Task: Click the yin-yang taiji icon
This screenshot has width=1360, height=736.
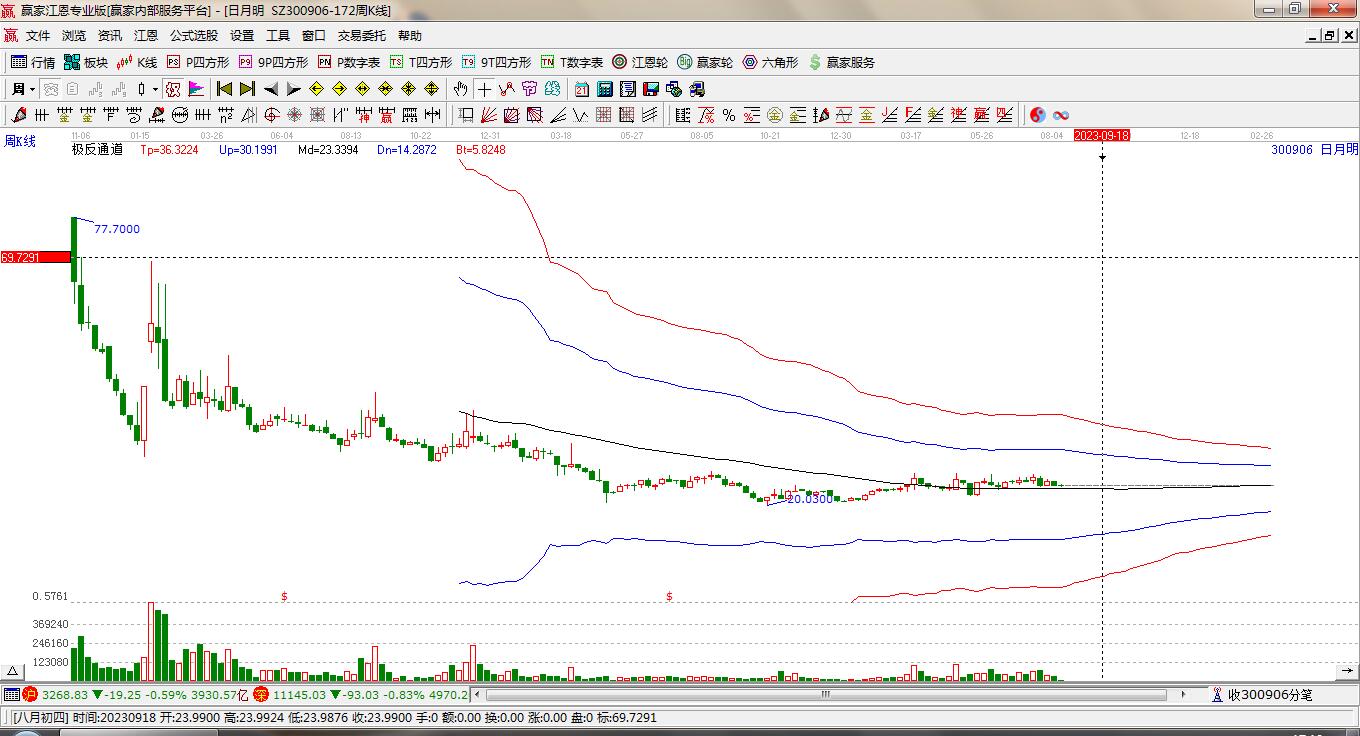Action: (1037, 115)
